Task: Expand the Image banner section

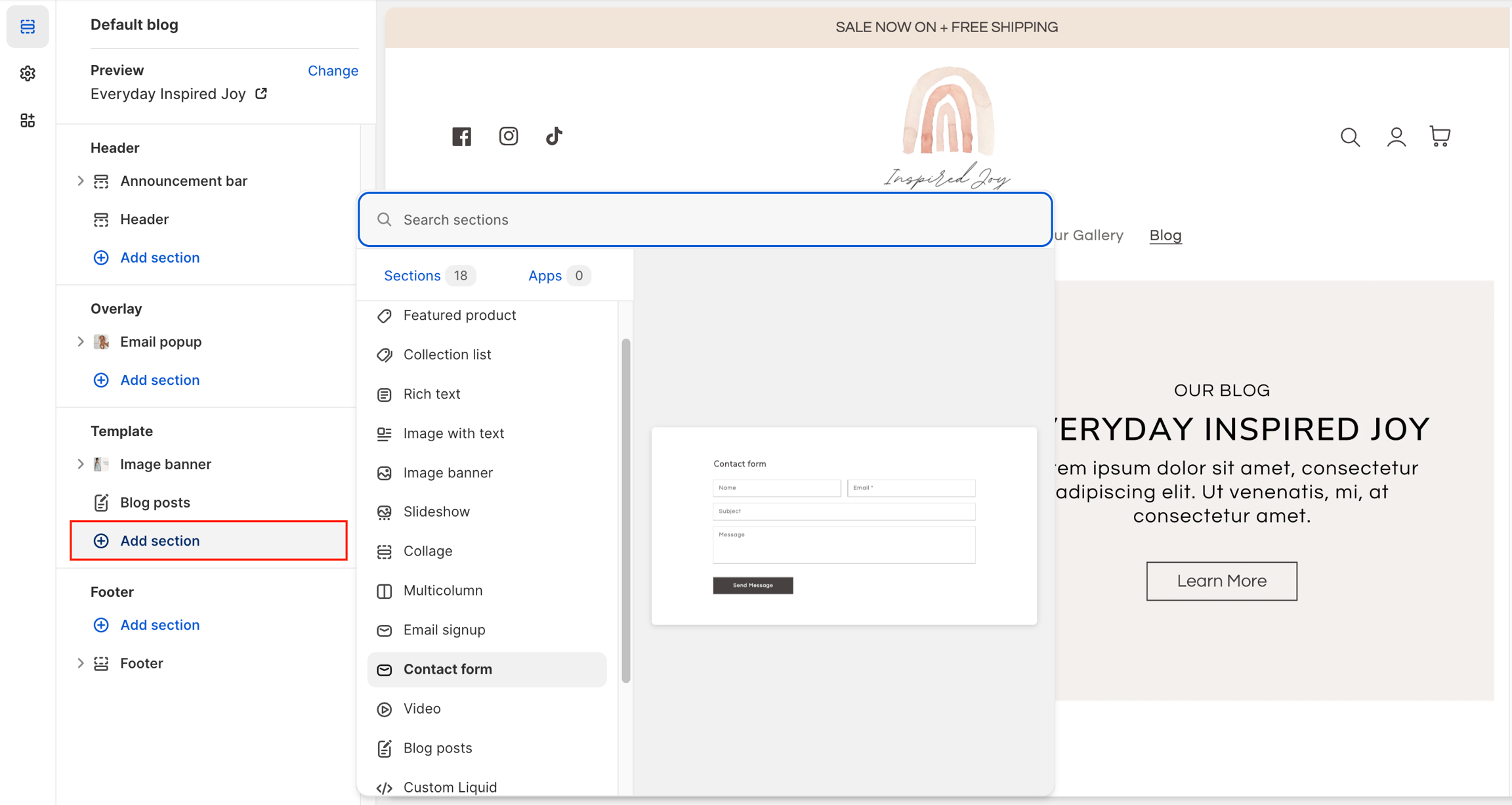Action: [x=80, y=464]
